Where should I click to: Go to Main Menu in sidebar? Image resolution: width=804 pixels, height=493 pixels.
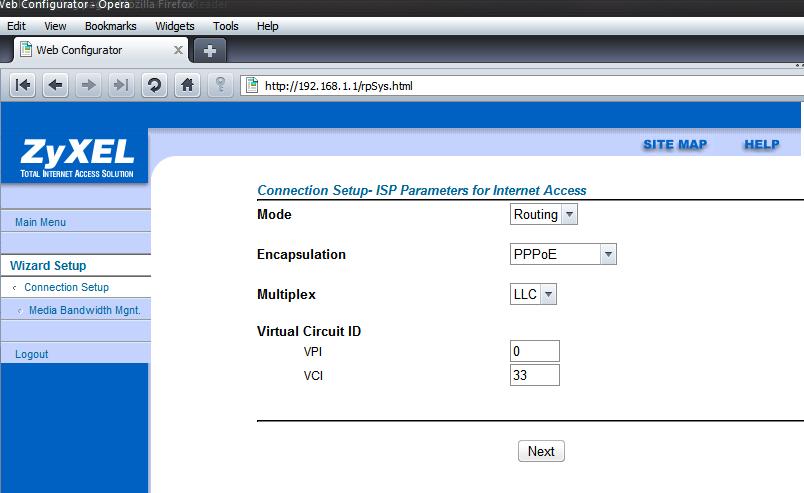point(41,222)
